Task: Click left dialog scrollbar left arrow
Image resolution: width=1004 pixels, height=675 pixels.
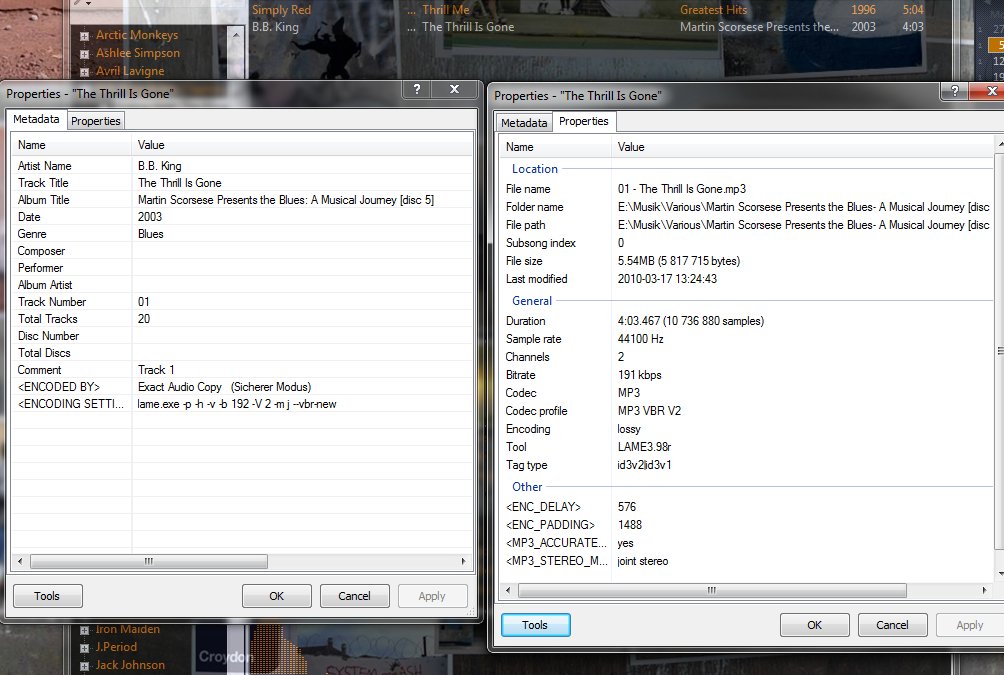Action: tap(20, 562)
